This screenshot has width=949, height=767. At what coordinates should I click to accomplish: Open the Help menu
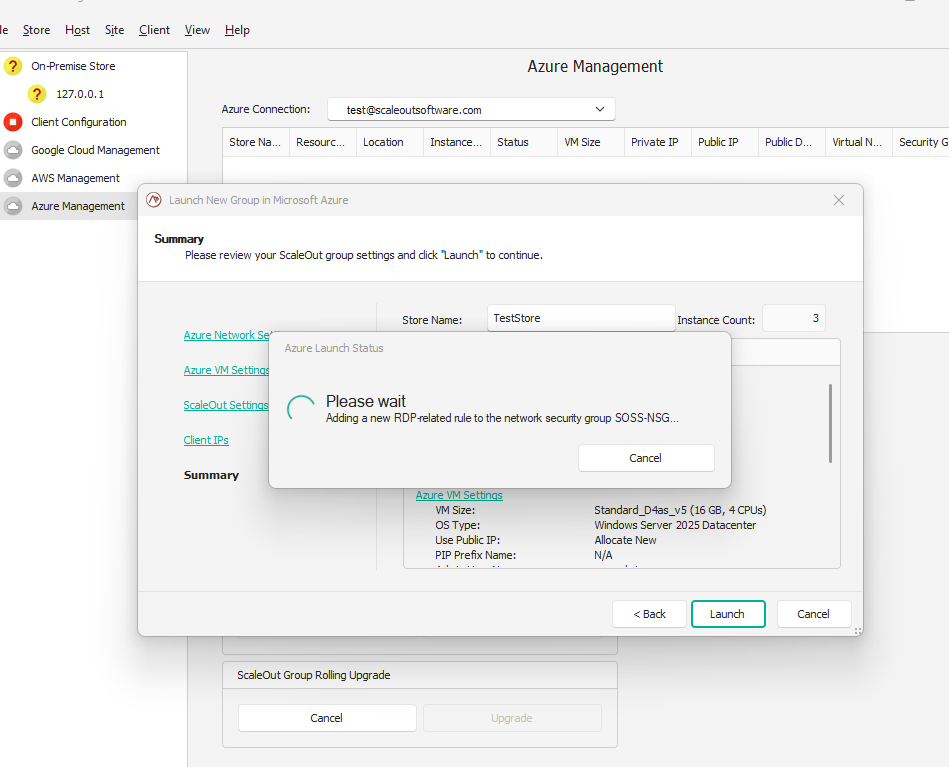click(237, 30)
